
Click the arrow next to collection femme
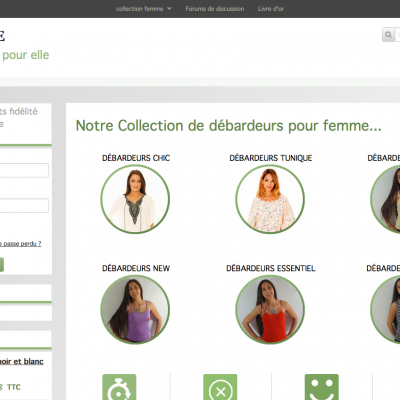point(169,9)
